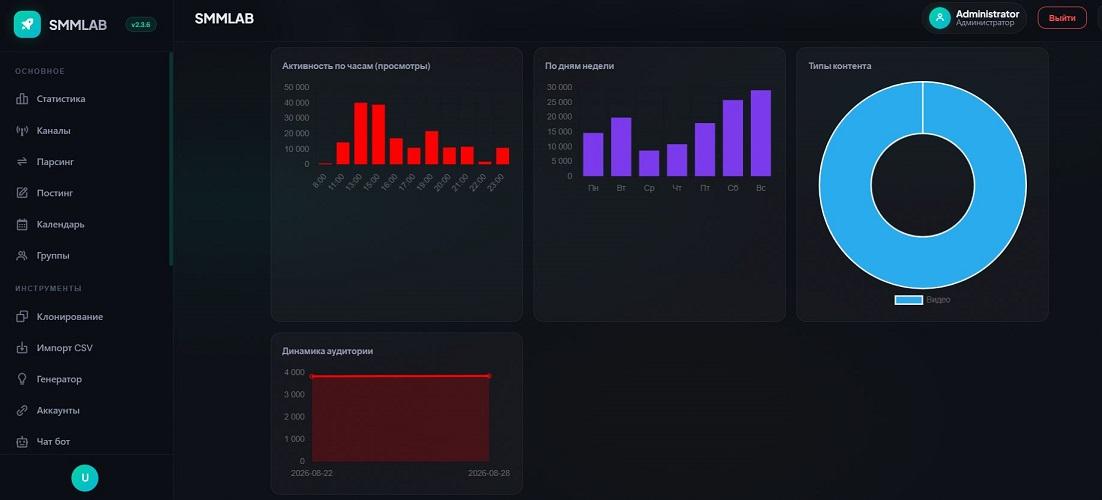1102x500 pixels.
Task: Select the Постинг edit icon in the sidebar
Action: (x=22, y=193)
